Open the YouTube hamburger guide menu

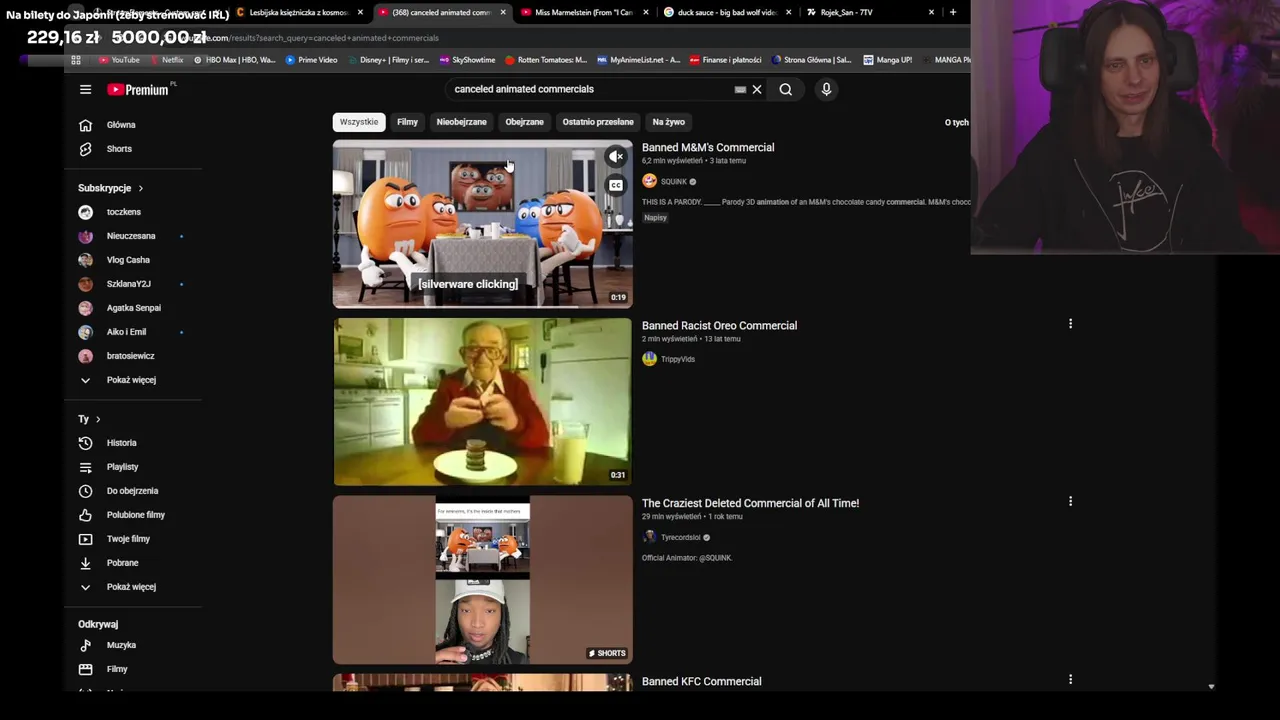pos(85,90)
